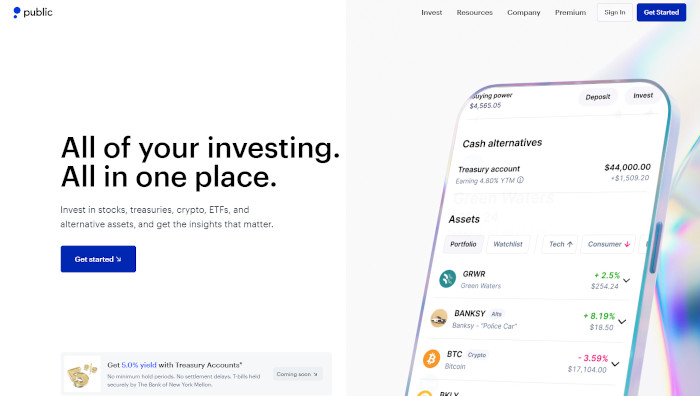Expand the GRWR row chevron
Image resolution: width=700 pixels, height=396 pixels.
coord(627,280)
